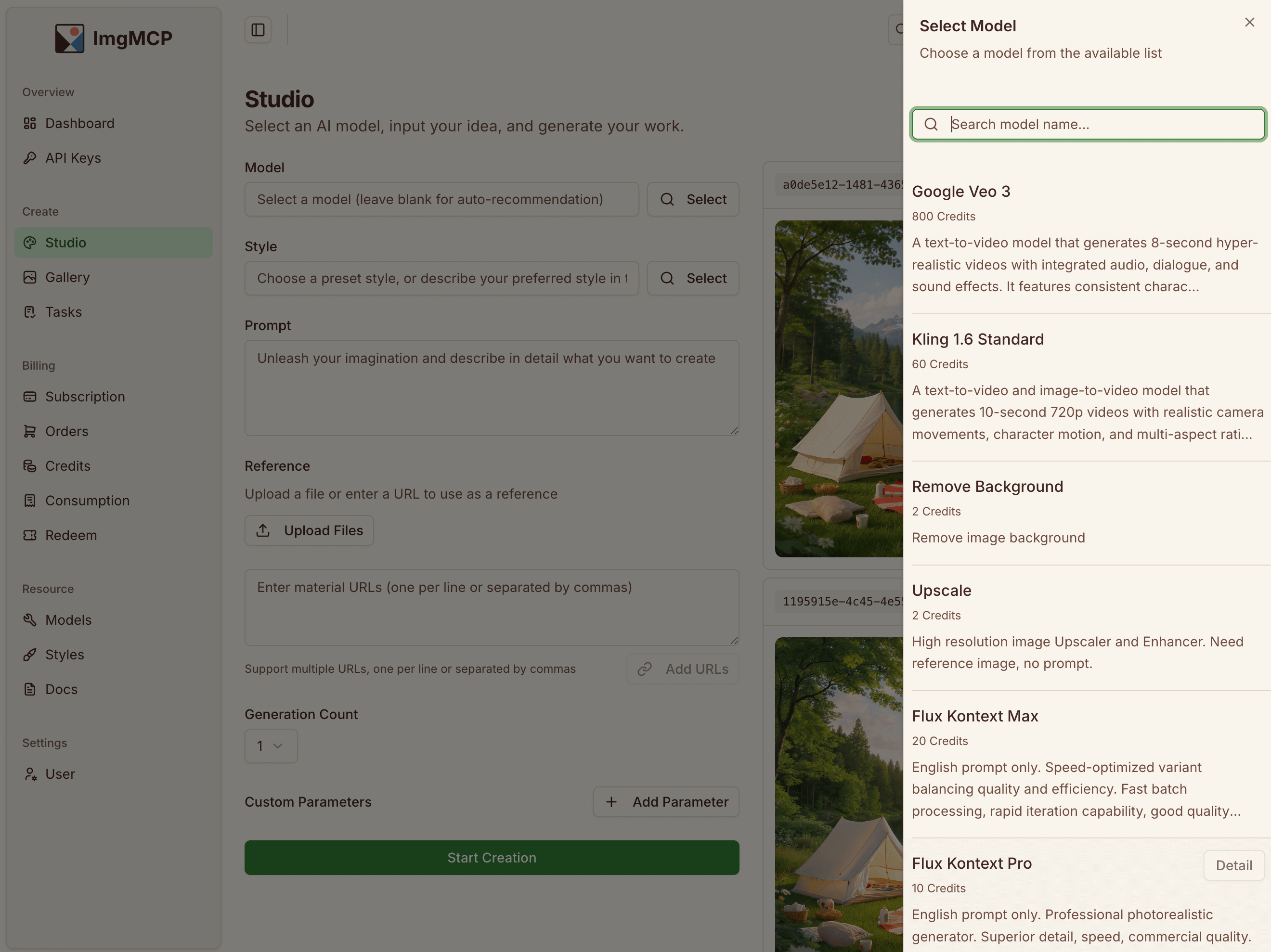Click into the Prompt text area
1271x952 pixels.
click(x=492, y=388)
